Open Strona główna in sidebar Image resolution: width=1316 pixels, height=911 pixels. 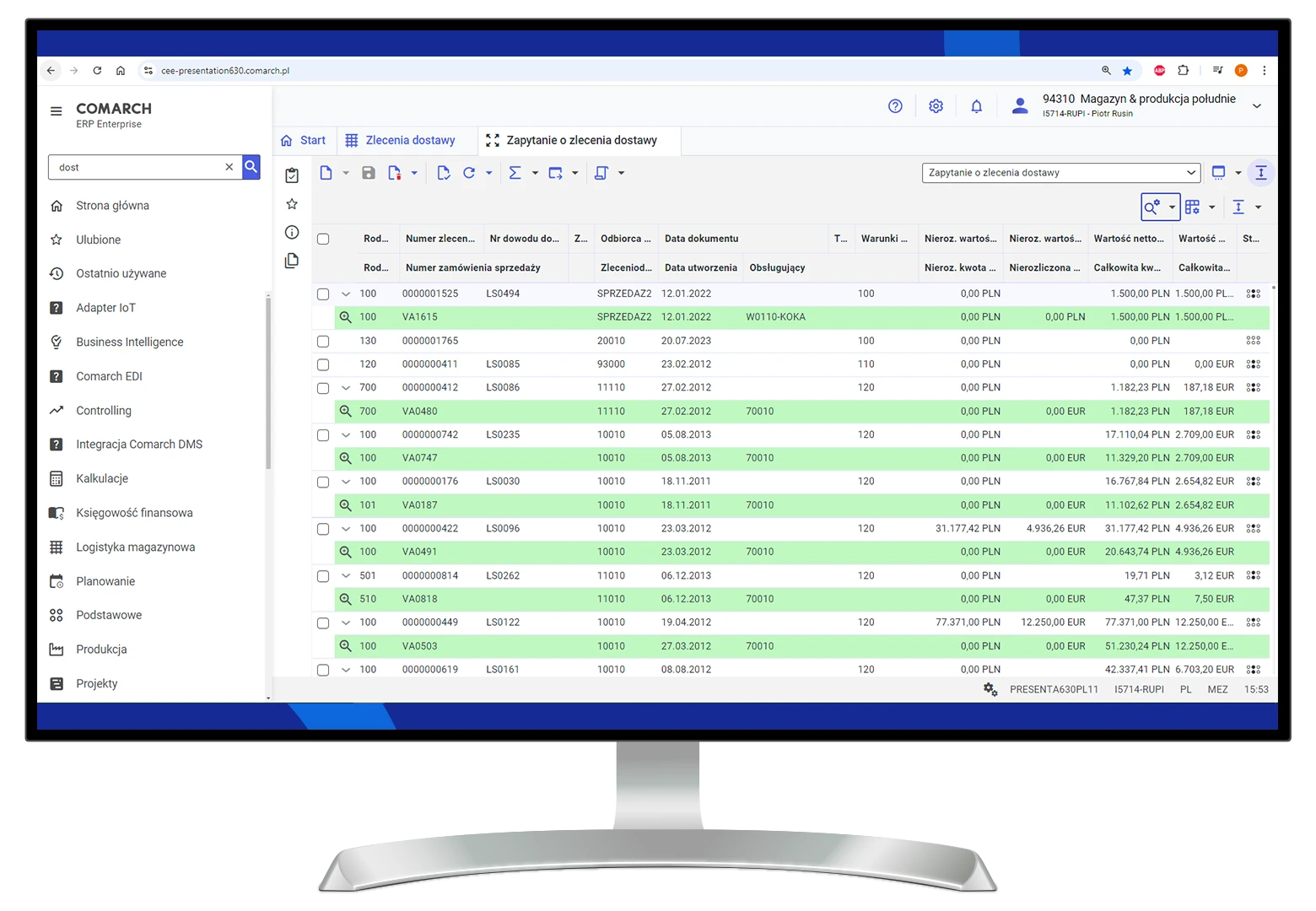pos(112,206)
